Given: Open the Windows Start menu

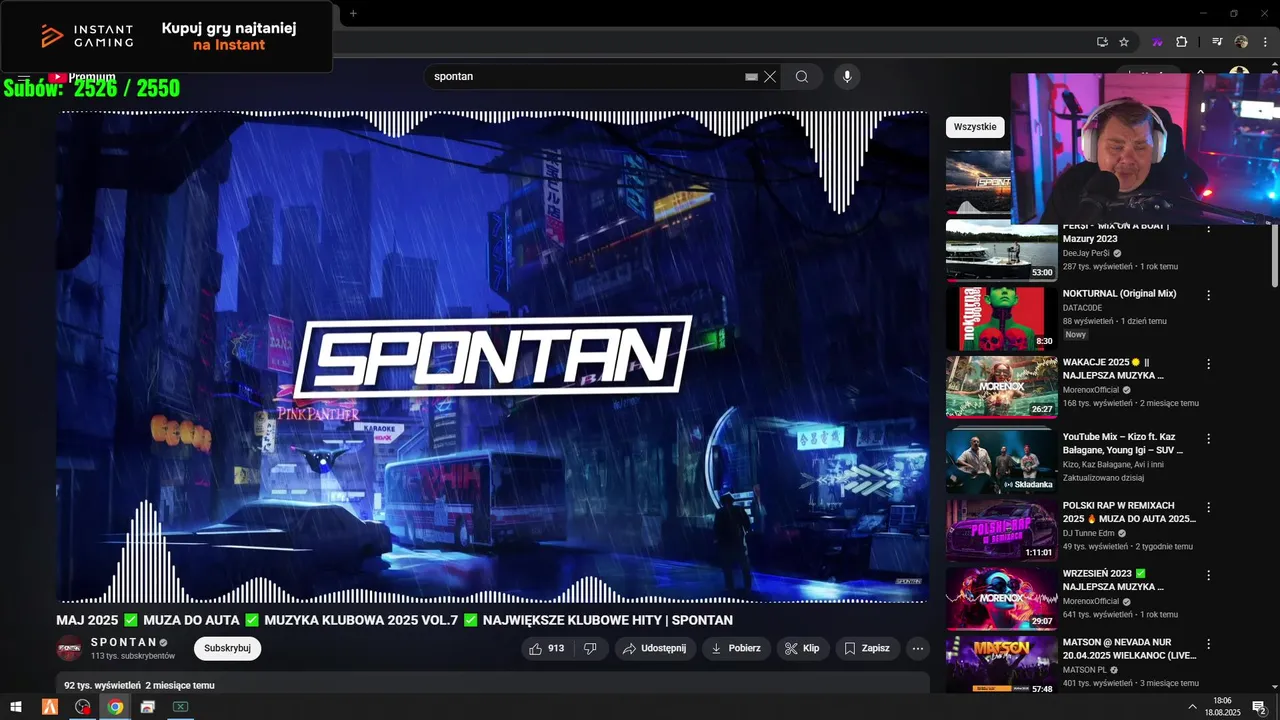Looking at the screenshot, I should (x=16, y=707).
